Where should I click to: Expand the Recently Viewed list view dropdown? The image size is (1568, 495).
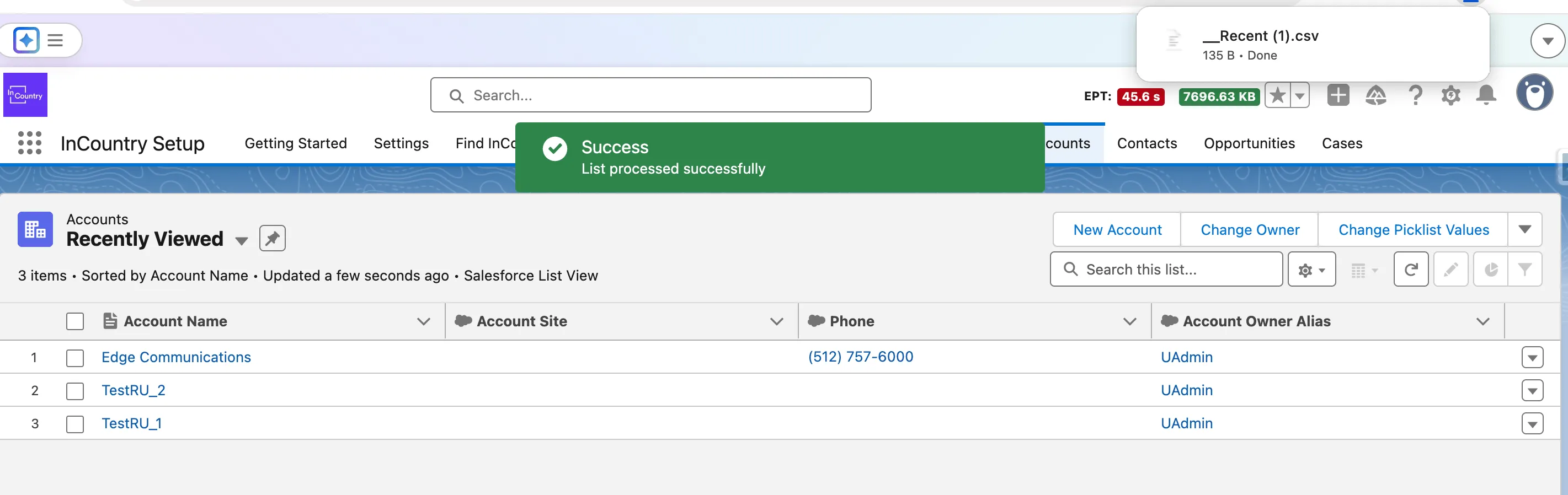(242, 241)
